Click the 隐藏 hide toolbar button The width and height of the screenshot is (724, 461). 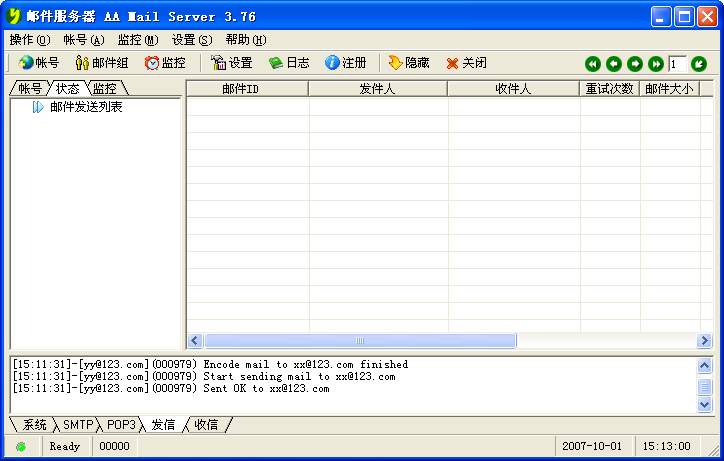[x=409, y=63]
